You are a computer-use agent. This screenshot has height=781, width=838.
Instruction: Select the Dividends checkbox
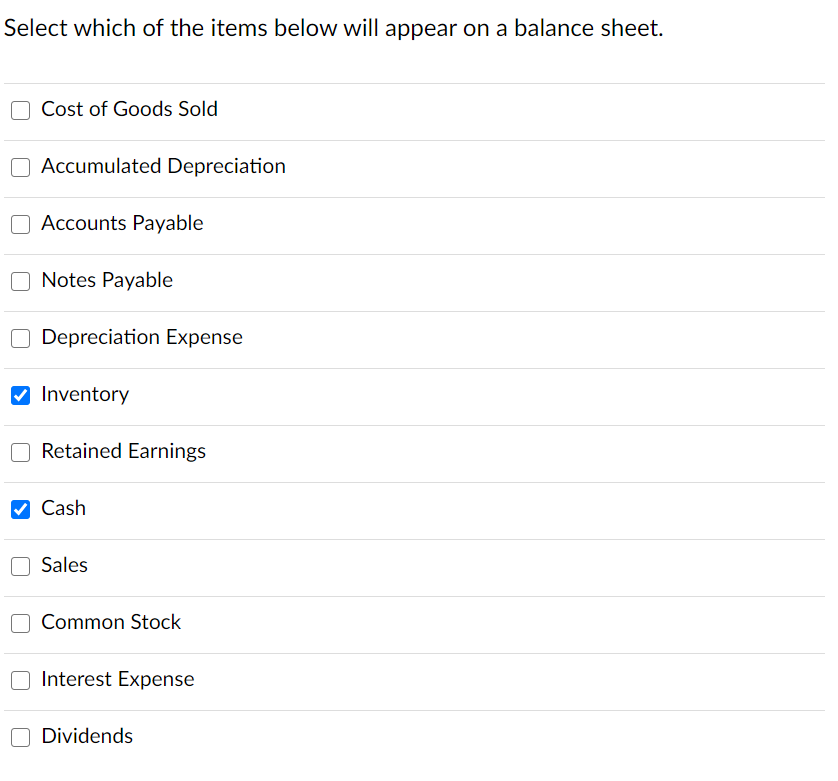coord(20,737)
